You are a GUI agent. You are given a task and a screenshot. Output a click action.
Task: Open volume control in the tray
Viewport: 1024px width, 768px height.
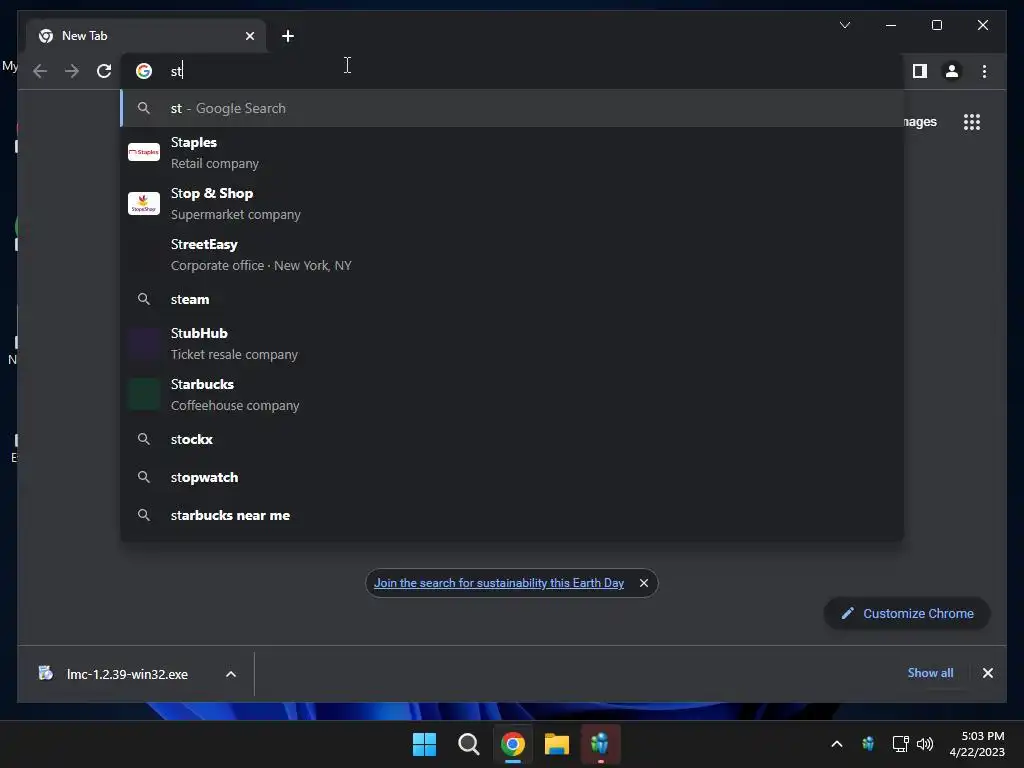pyautogui.click(x=925, y=744)
